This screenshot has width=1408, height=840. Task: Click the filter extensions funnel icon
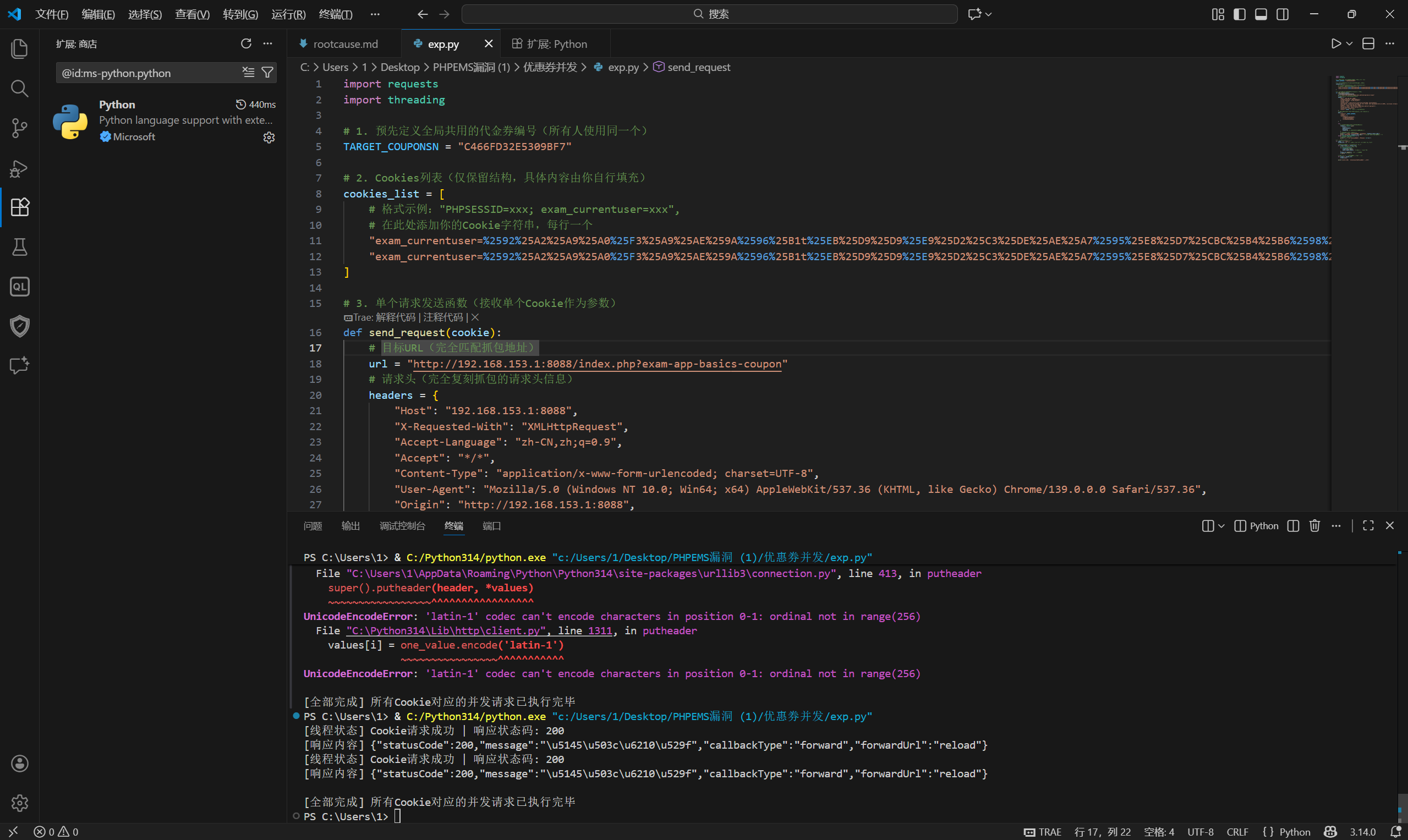point(267,73)
